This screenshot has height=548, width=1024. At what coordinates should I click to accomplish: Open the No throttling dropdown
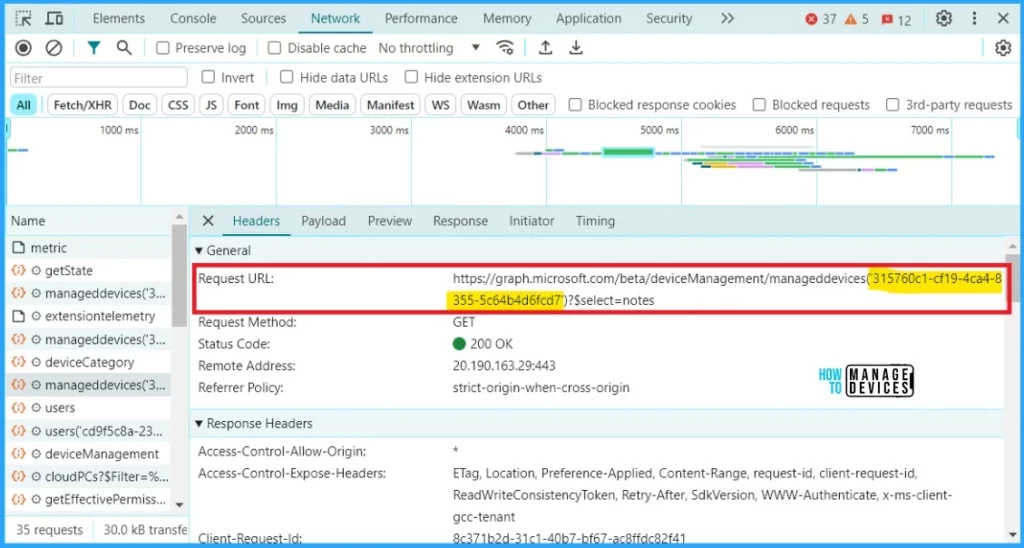point(429,48)
